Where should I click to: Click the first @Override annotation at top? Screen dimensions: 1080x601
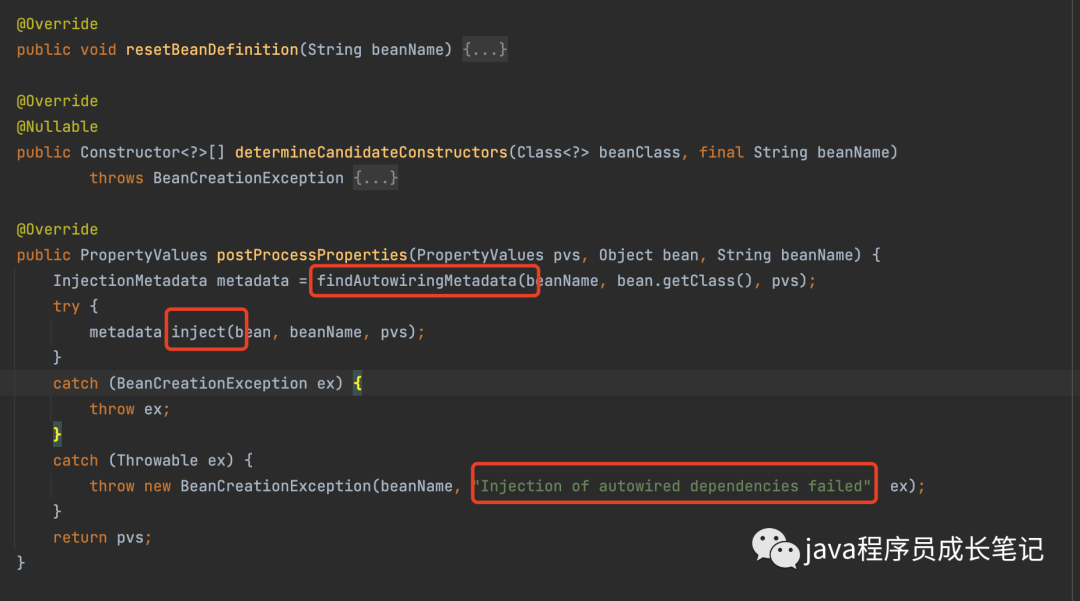57,23
